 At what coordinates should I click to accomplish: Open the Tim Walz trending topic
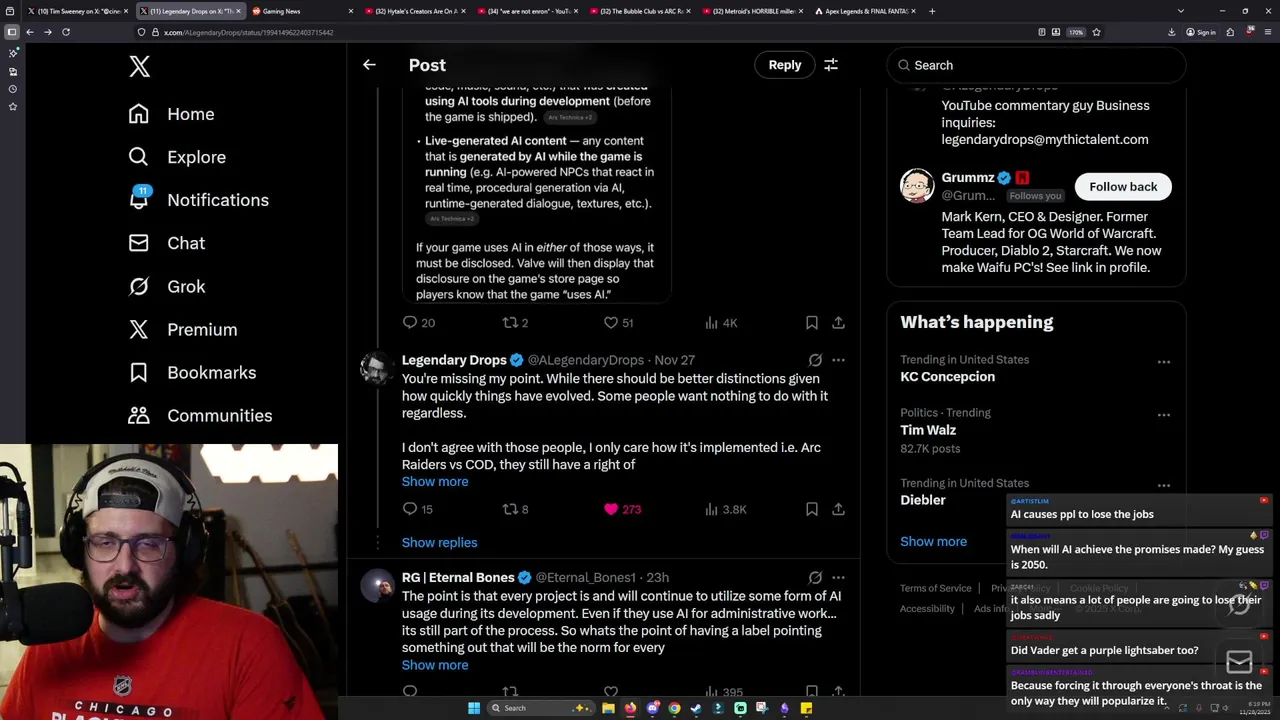928,430
